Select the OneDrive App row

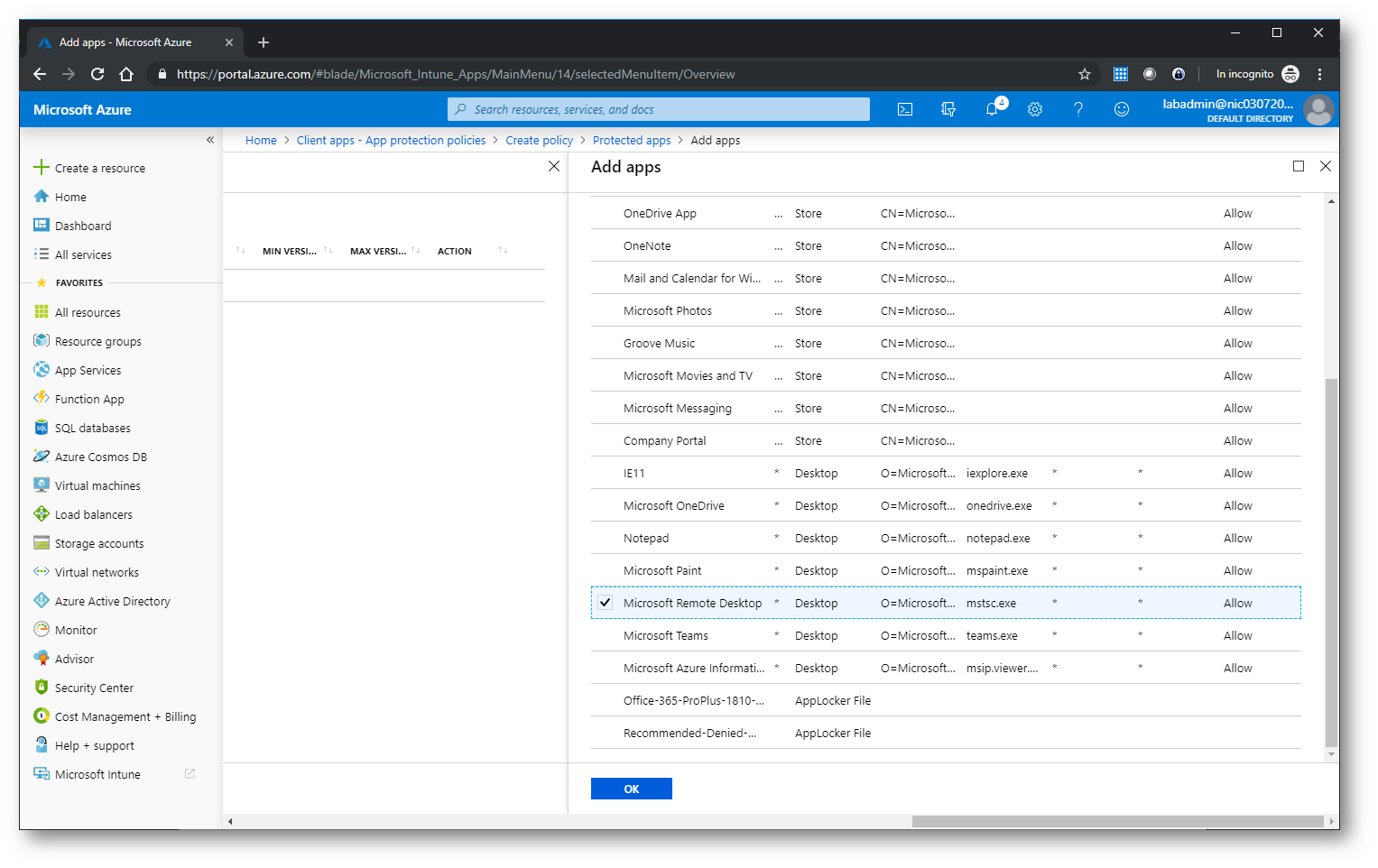(946, 214)
